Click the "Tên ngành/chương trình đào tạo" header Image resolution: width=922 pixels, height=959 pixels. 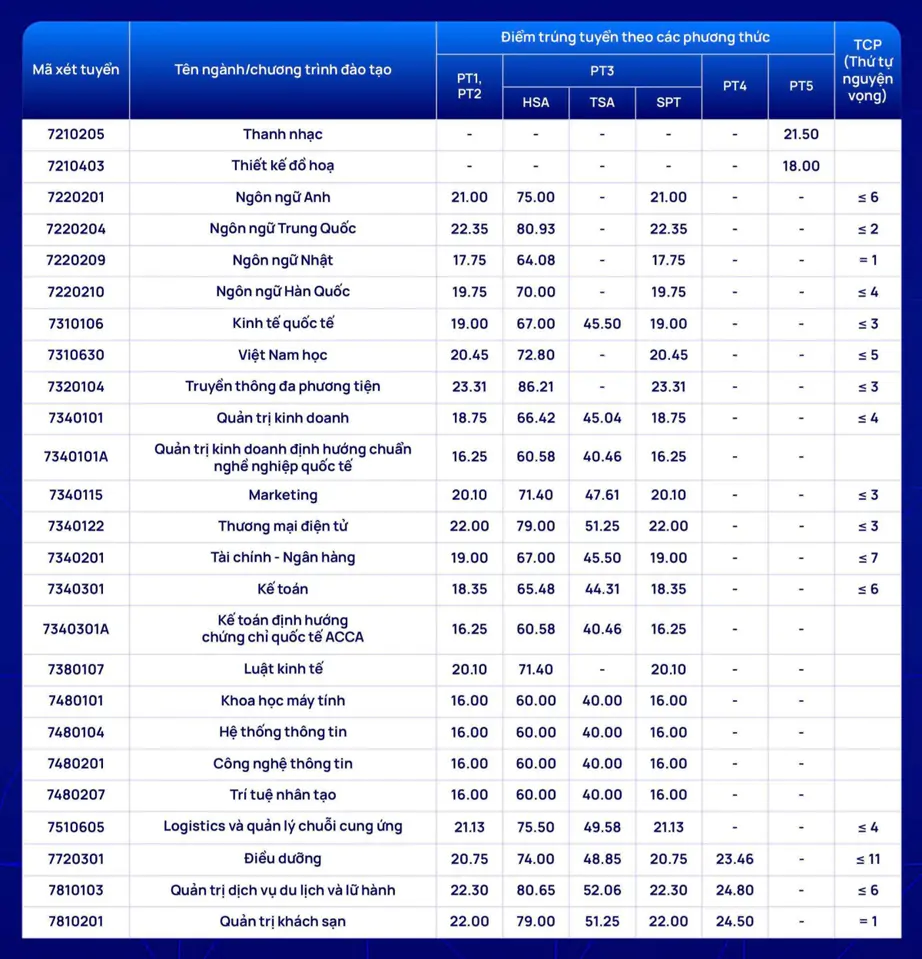[x=282, y=70]
